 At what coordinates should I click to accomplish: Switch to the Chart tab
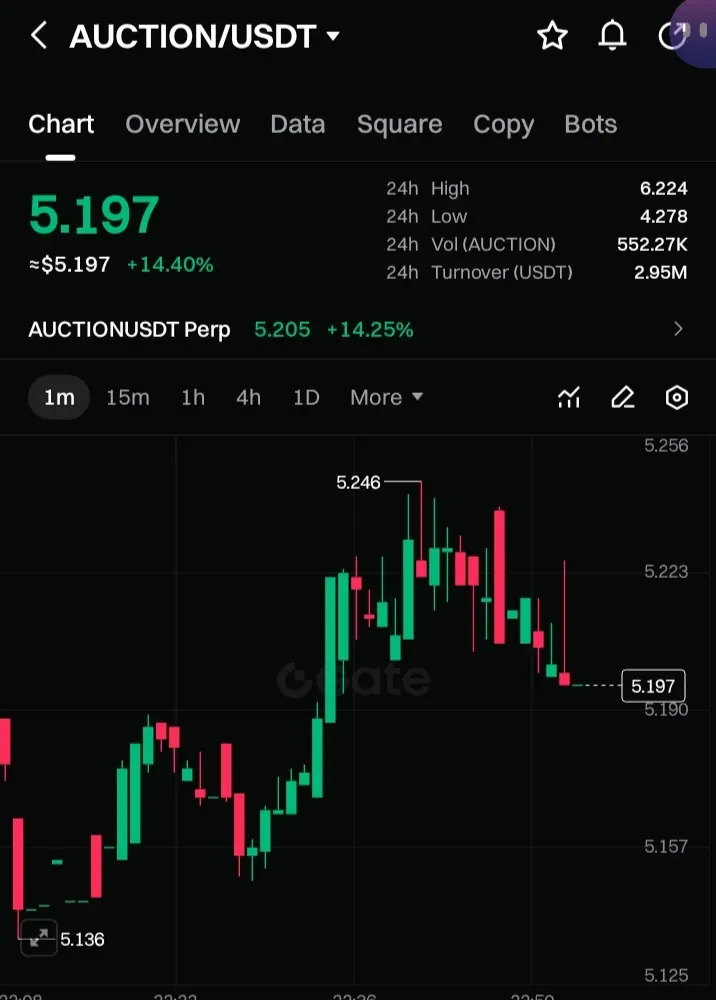61,124
